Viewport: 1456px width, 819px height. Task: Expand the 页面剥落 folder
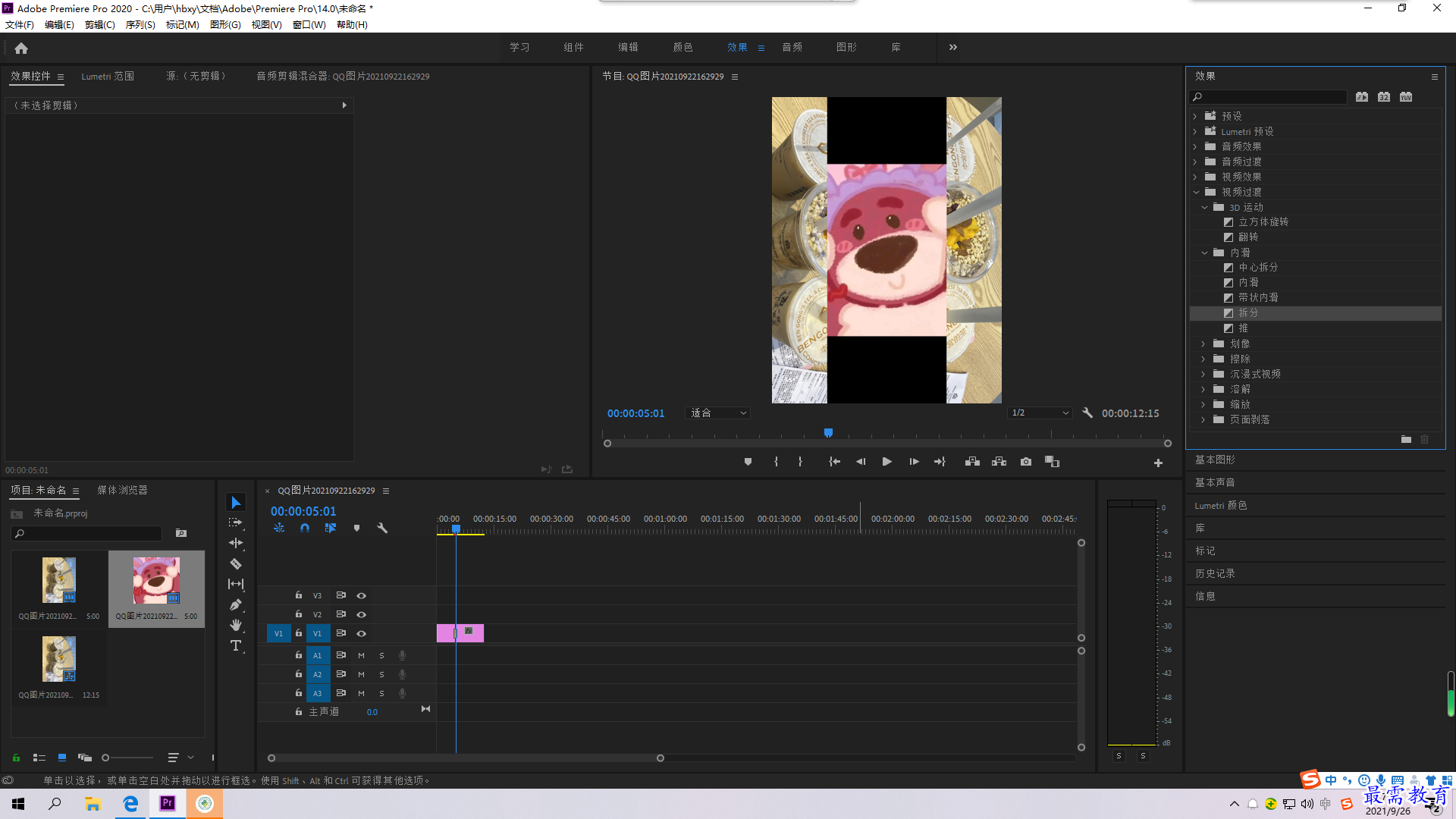coord(1203,419)
